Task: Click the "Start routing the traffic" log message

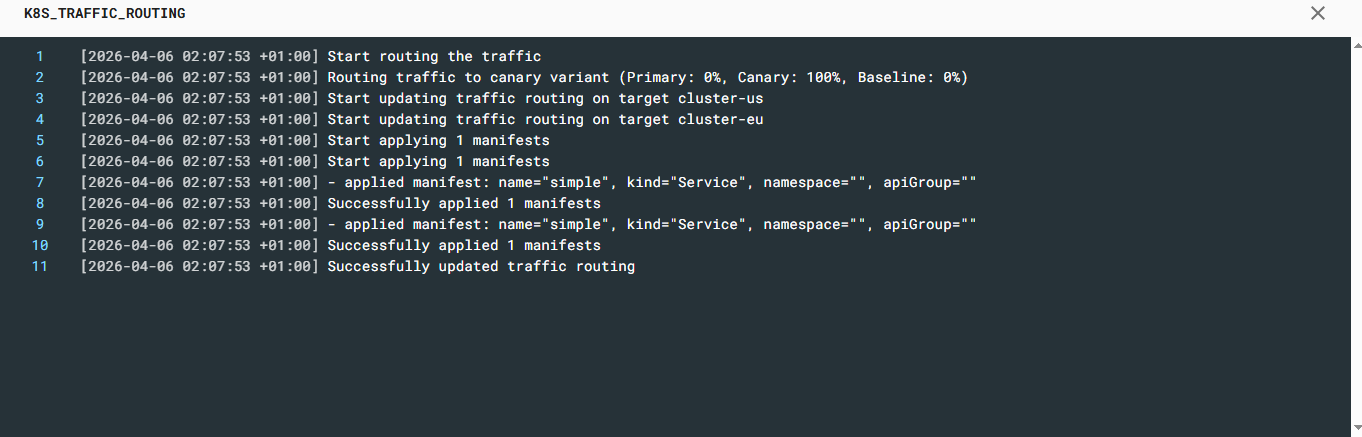Action: tap(434, 56)
